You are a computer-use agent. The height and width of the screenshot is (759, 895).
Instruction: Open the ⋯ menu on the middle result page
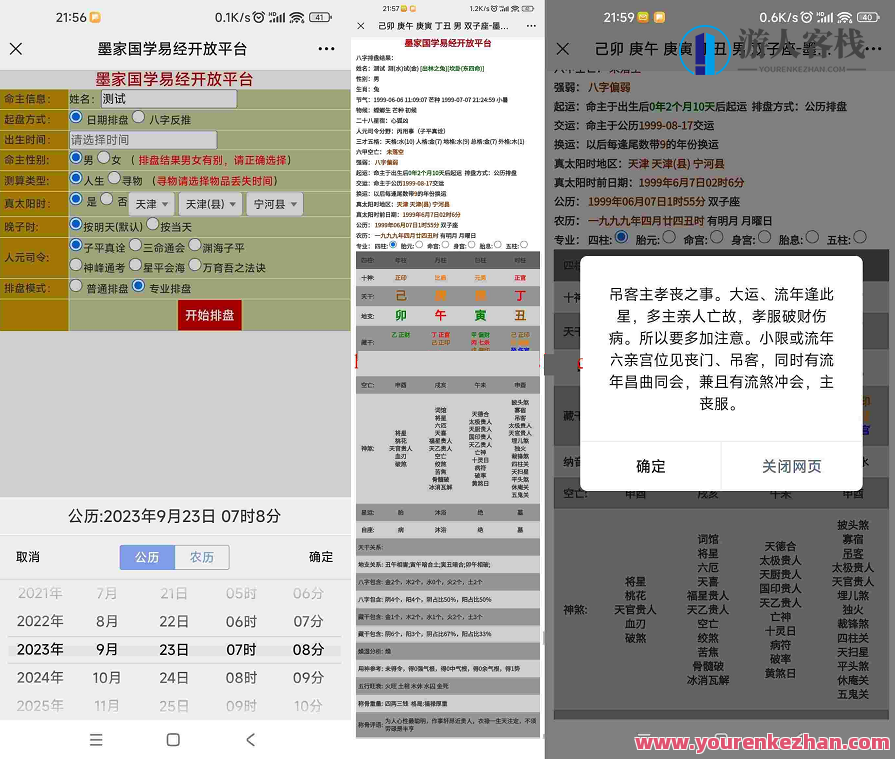pyautogui.click(x=531, y=25)
